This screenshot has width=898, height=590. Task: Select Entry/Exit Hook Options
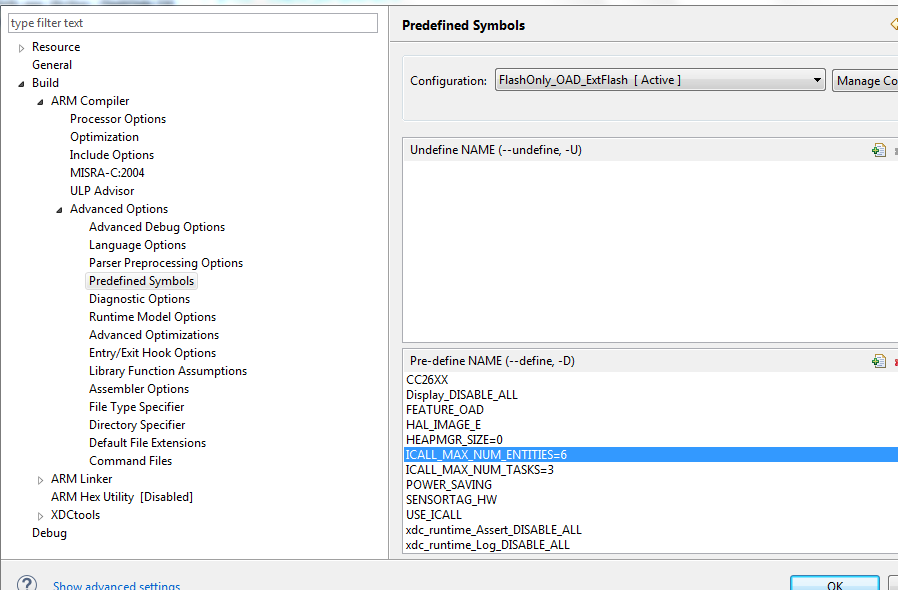pyautogui.click(x=152, y=353)
